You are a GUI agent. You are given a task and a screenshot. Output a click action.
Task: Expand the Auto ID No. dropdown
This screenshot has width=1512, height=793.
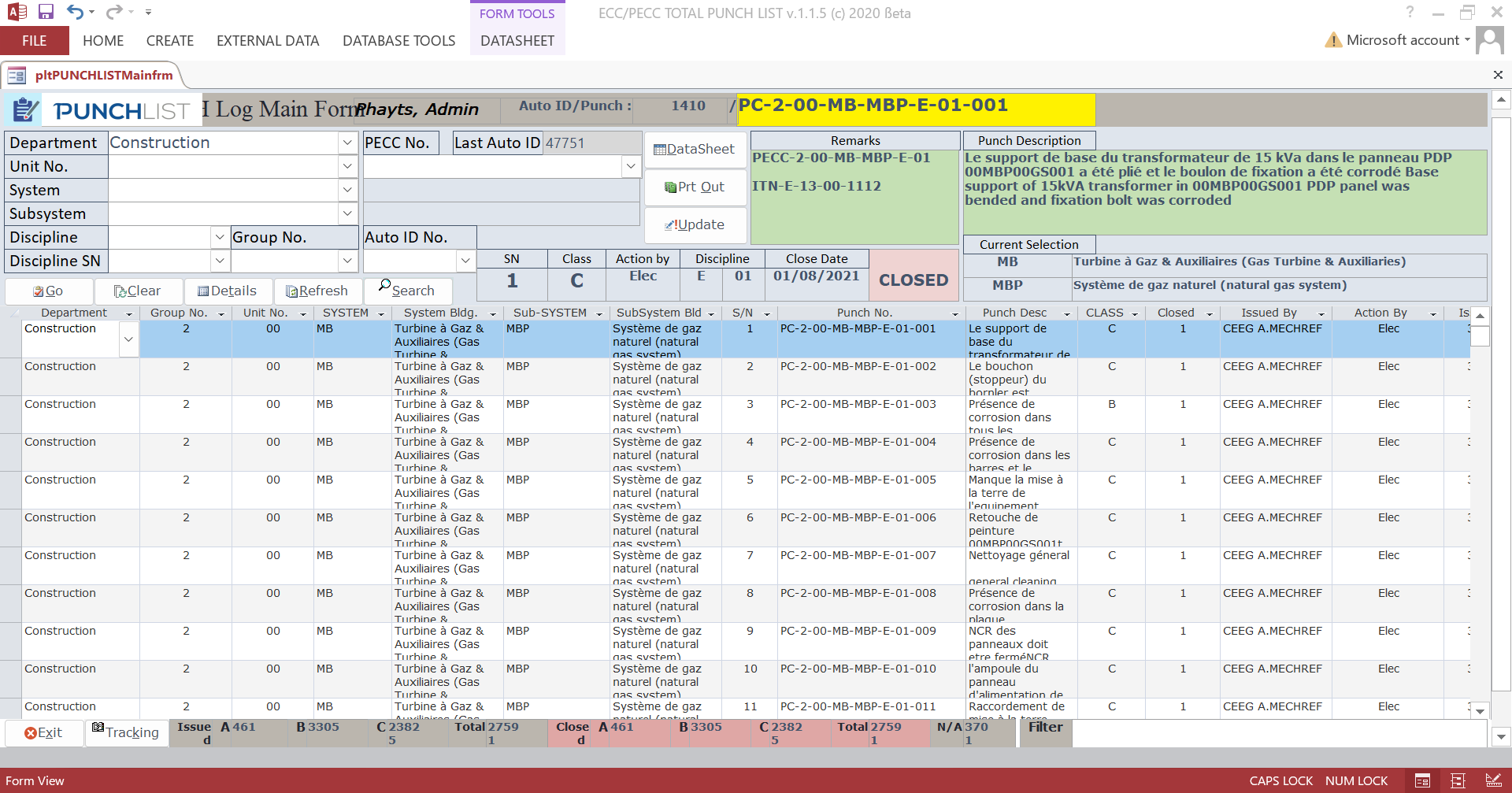(465, 261)
